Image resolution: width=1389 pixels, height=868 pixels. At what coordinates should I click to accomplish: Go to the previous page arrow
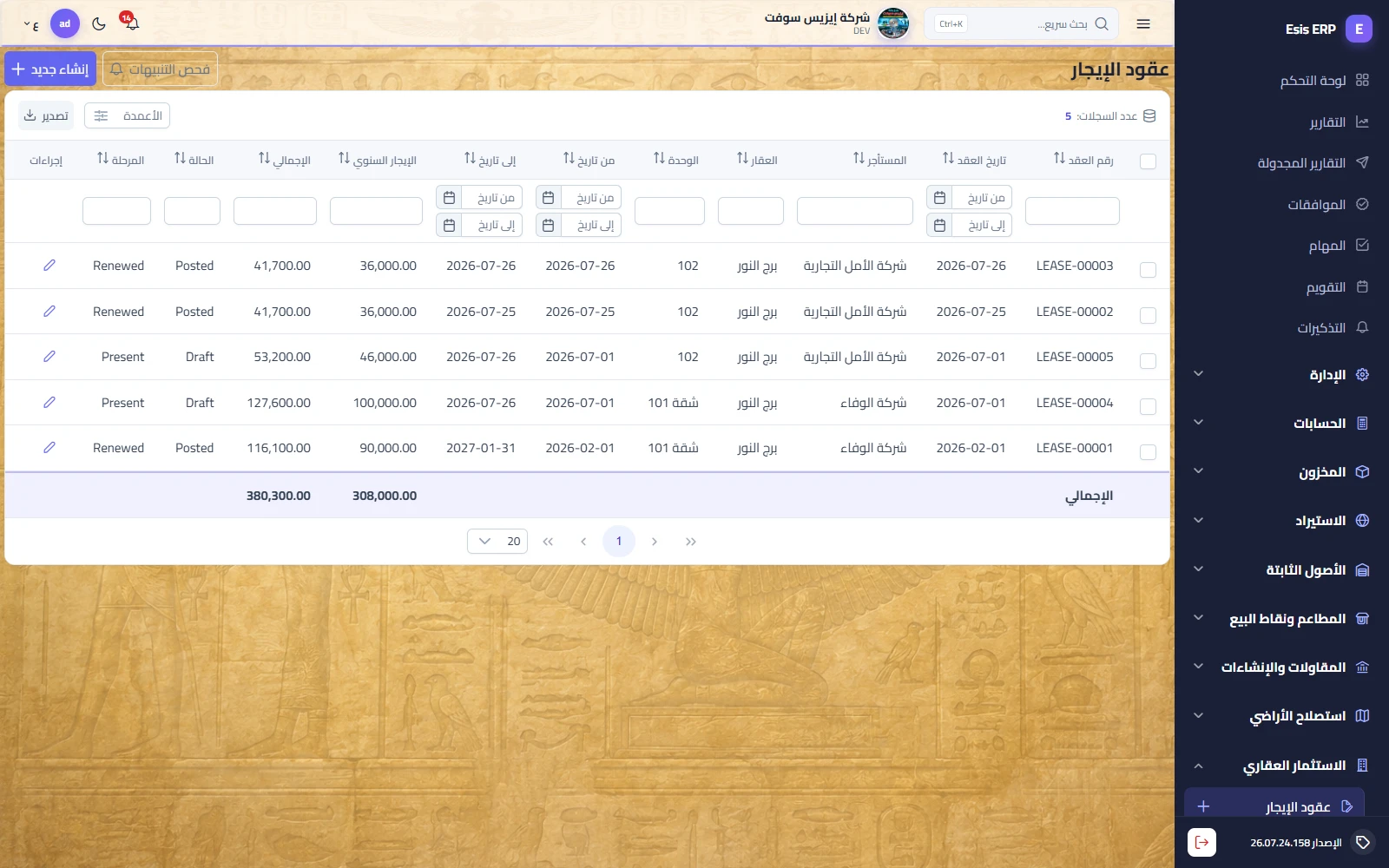click(x=583, y=542)
